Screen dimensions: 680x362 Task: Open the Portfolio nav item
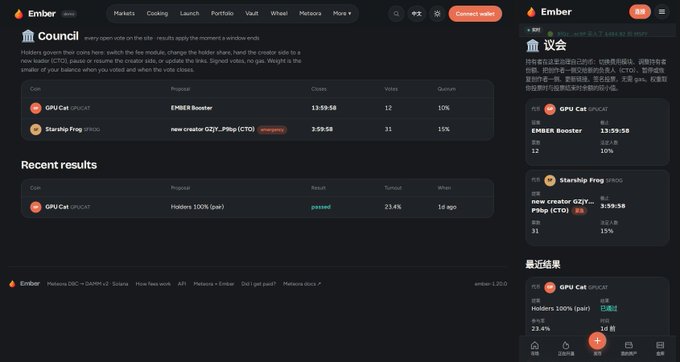pos(222,13)
